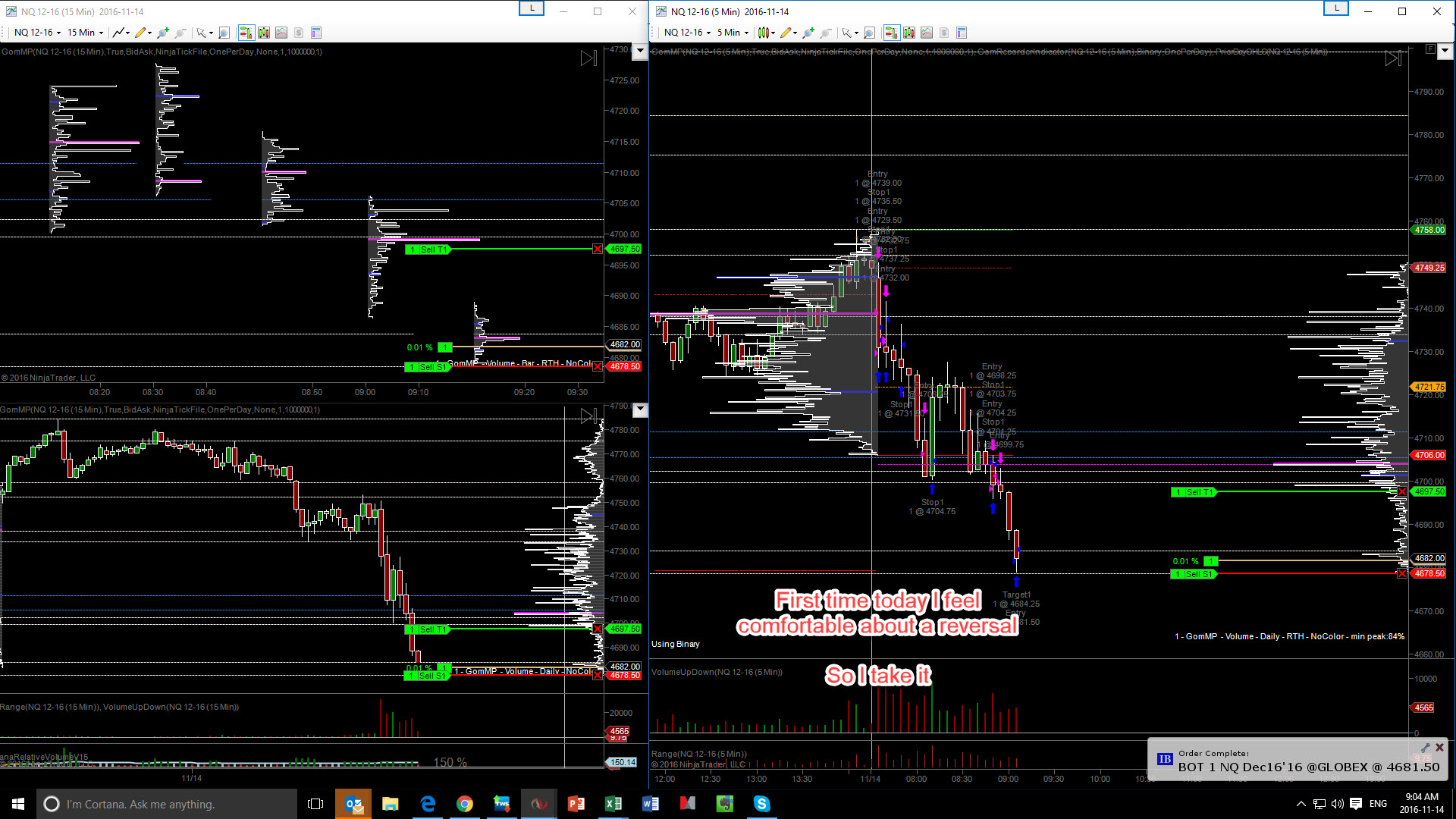This screenshot has height=819, width=1456.
Task: Open instrument selector NQ 12-16 in 15 Min window
Action: [x=37, y=33]
